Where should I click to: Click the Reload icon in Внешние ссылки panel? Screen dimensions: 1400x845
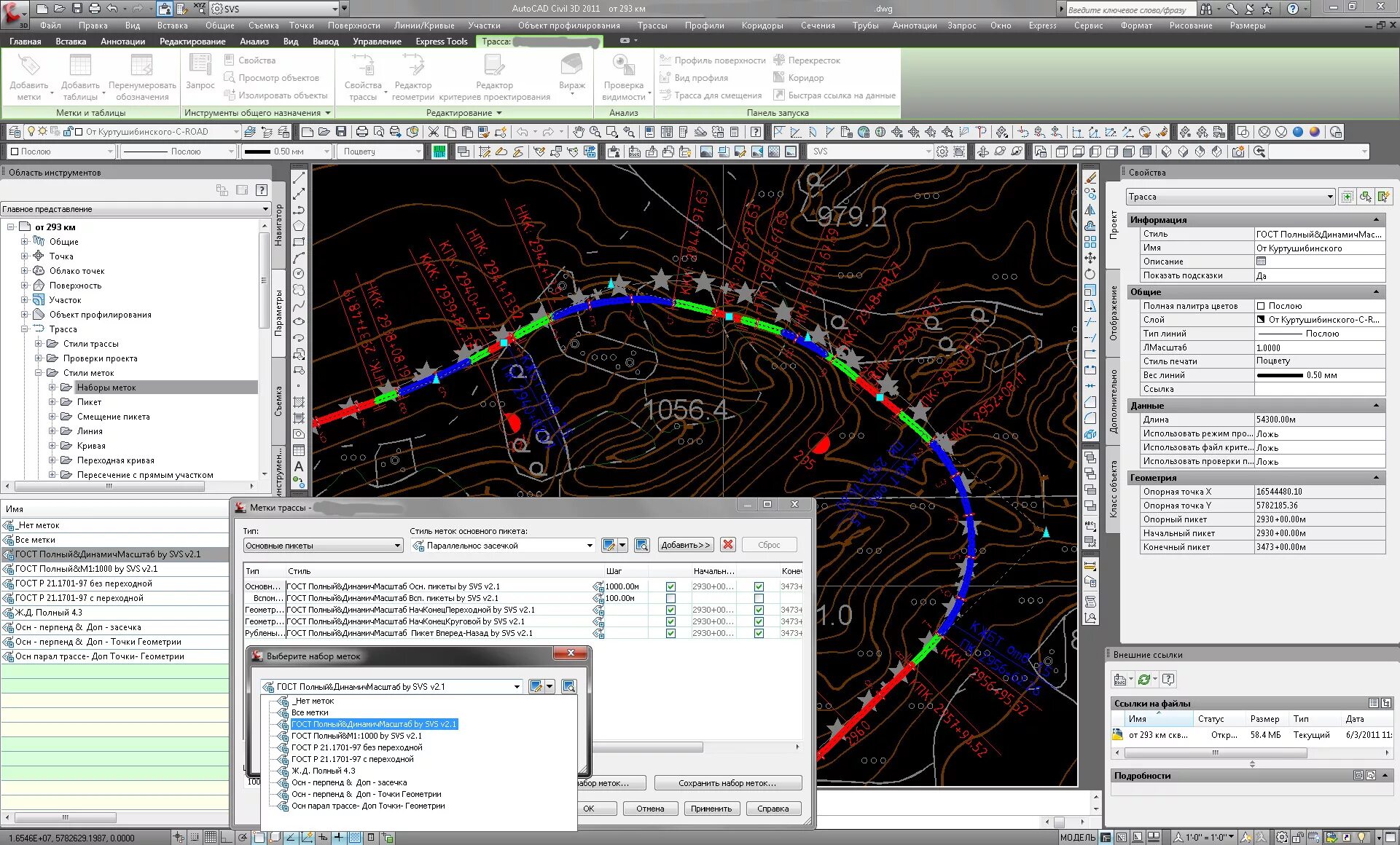point(1144,680)
